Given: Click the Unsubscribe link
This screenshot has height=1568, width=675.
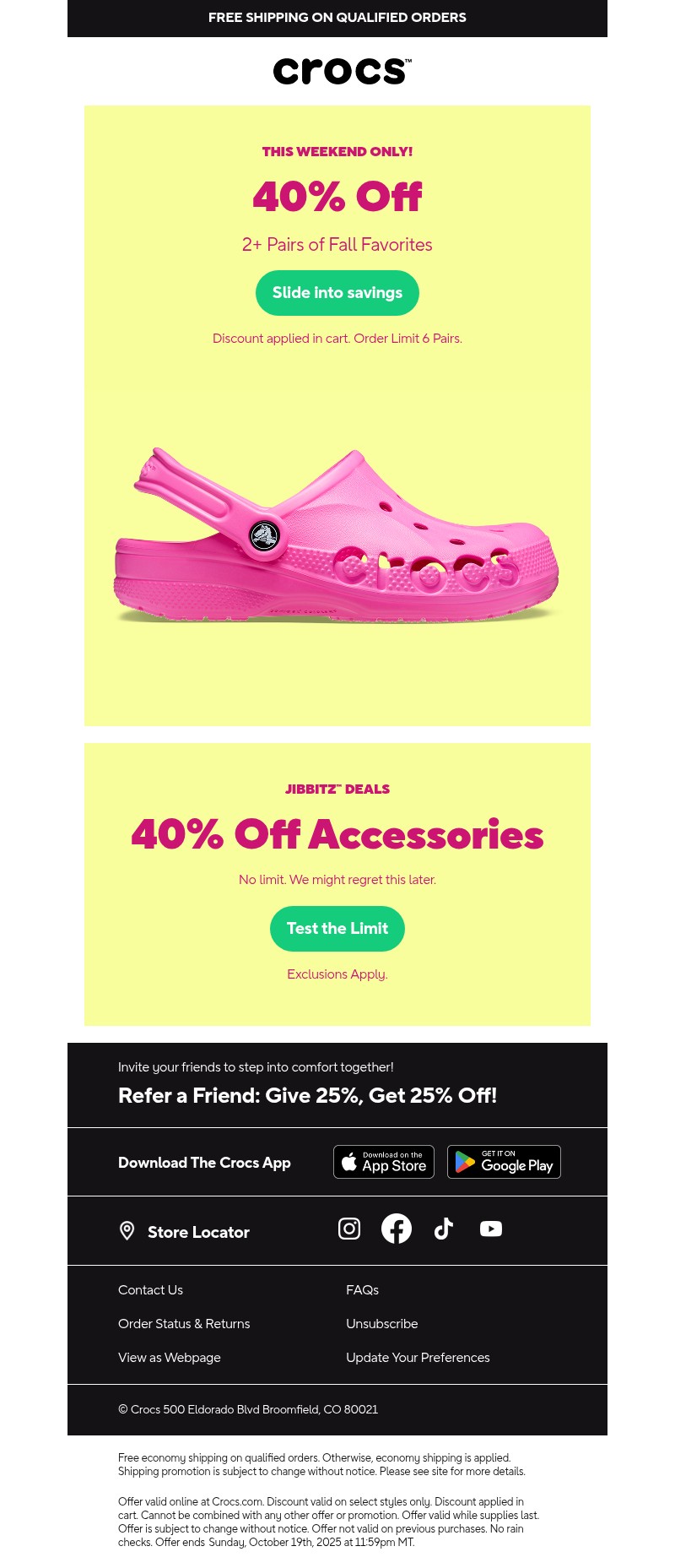Looking at the screenshot, I should point(381,1324).
